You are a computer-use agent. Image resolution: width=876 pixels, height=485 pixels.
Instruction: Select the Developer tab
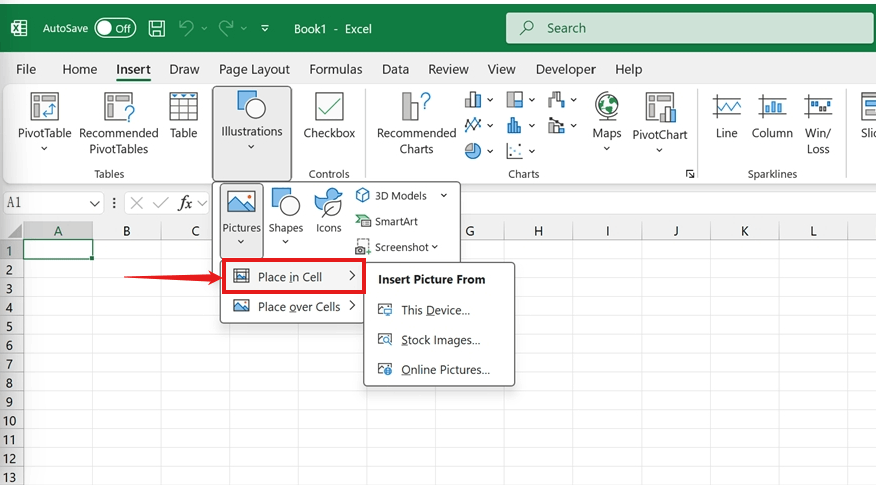(x=565, y=69)
